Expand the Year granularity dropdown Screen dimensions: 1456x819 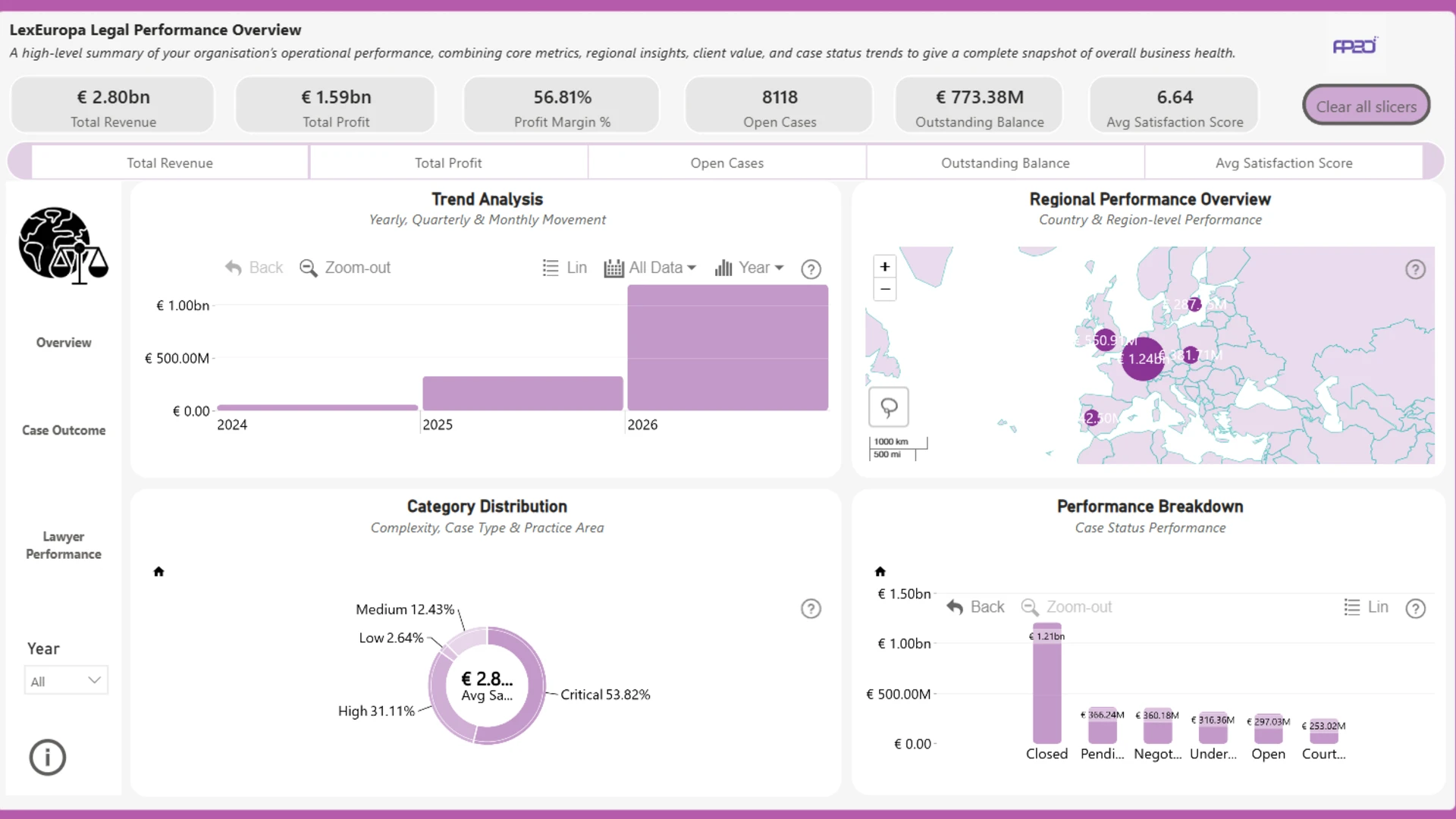tap(749, 268)
